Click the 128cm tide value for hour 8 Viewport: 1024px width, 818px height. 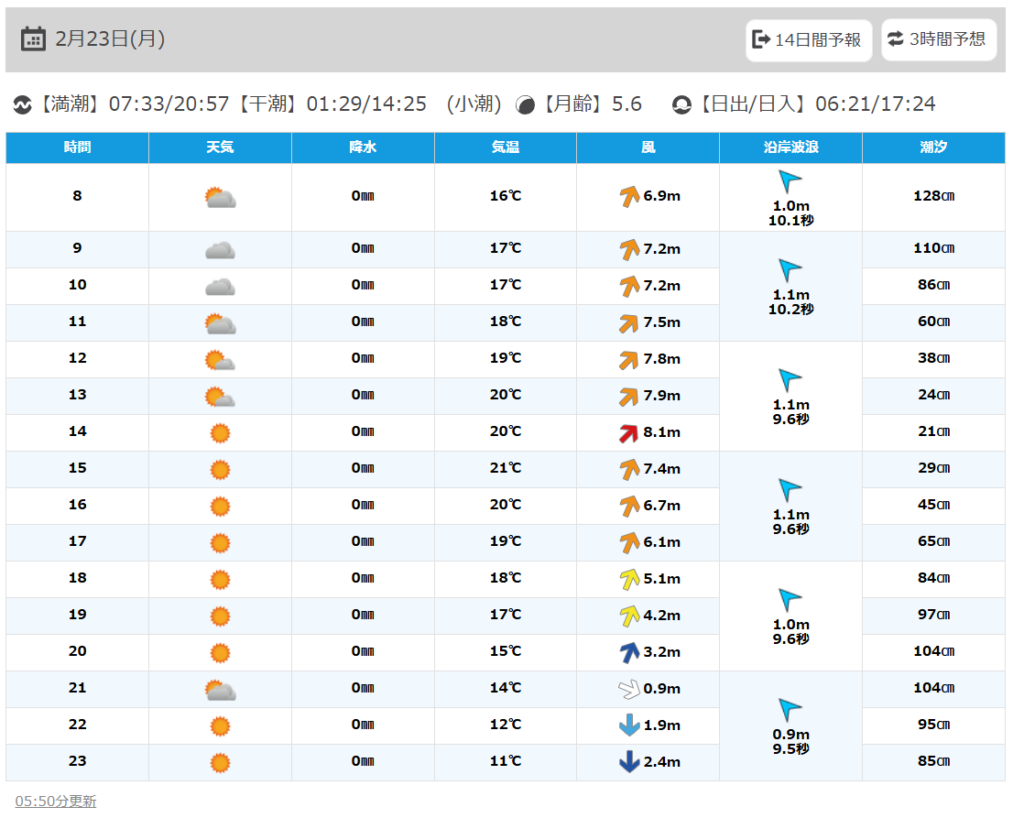pos(933,196)
